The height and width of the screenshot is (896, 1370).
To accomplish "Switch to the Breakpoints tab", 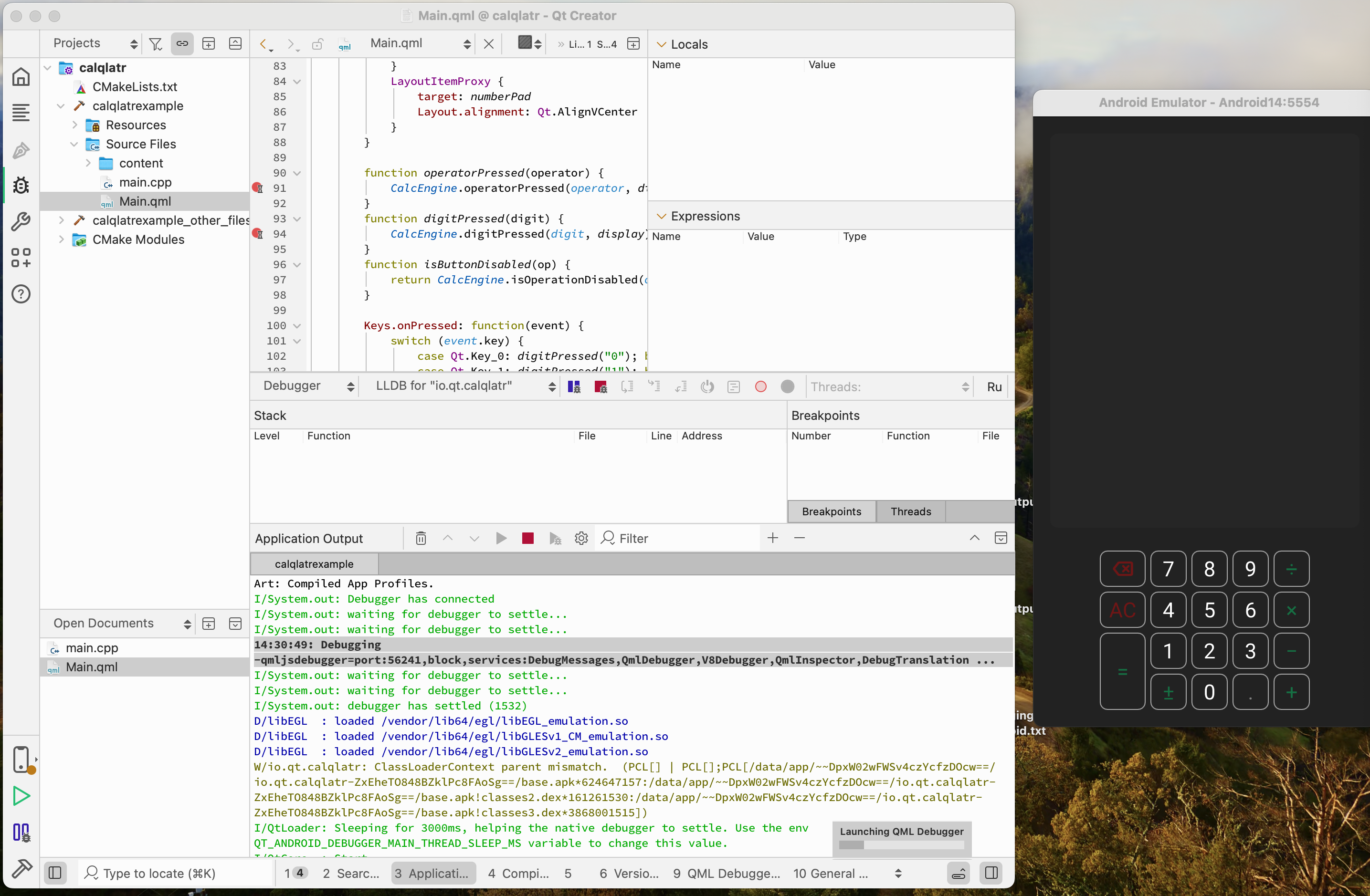I will click(x=831, y=511).
